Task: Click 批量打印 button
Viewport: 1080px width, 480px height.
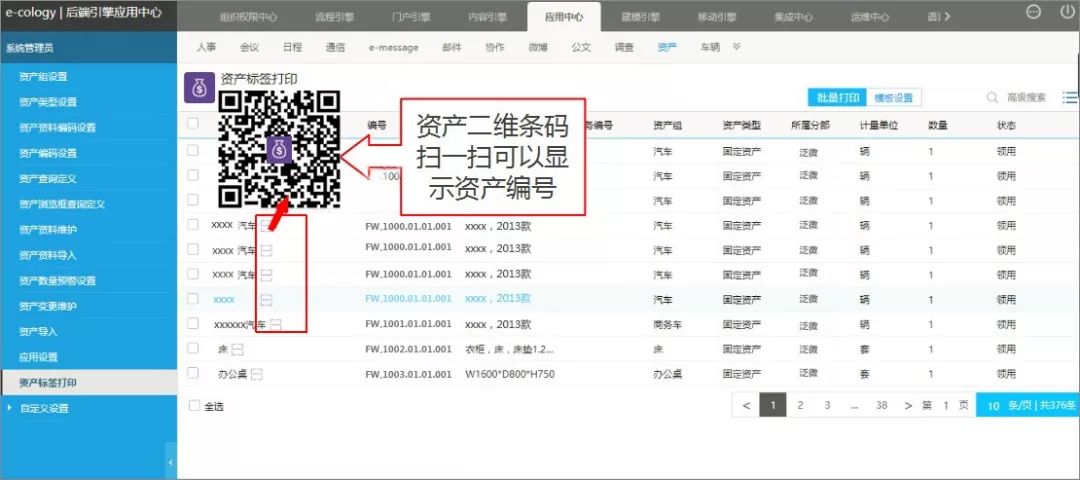Action: click(837, 98)
